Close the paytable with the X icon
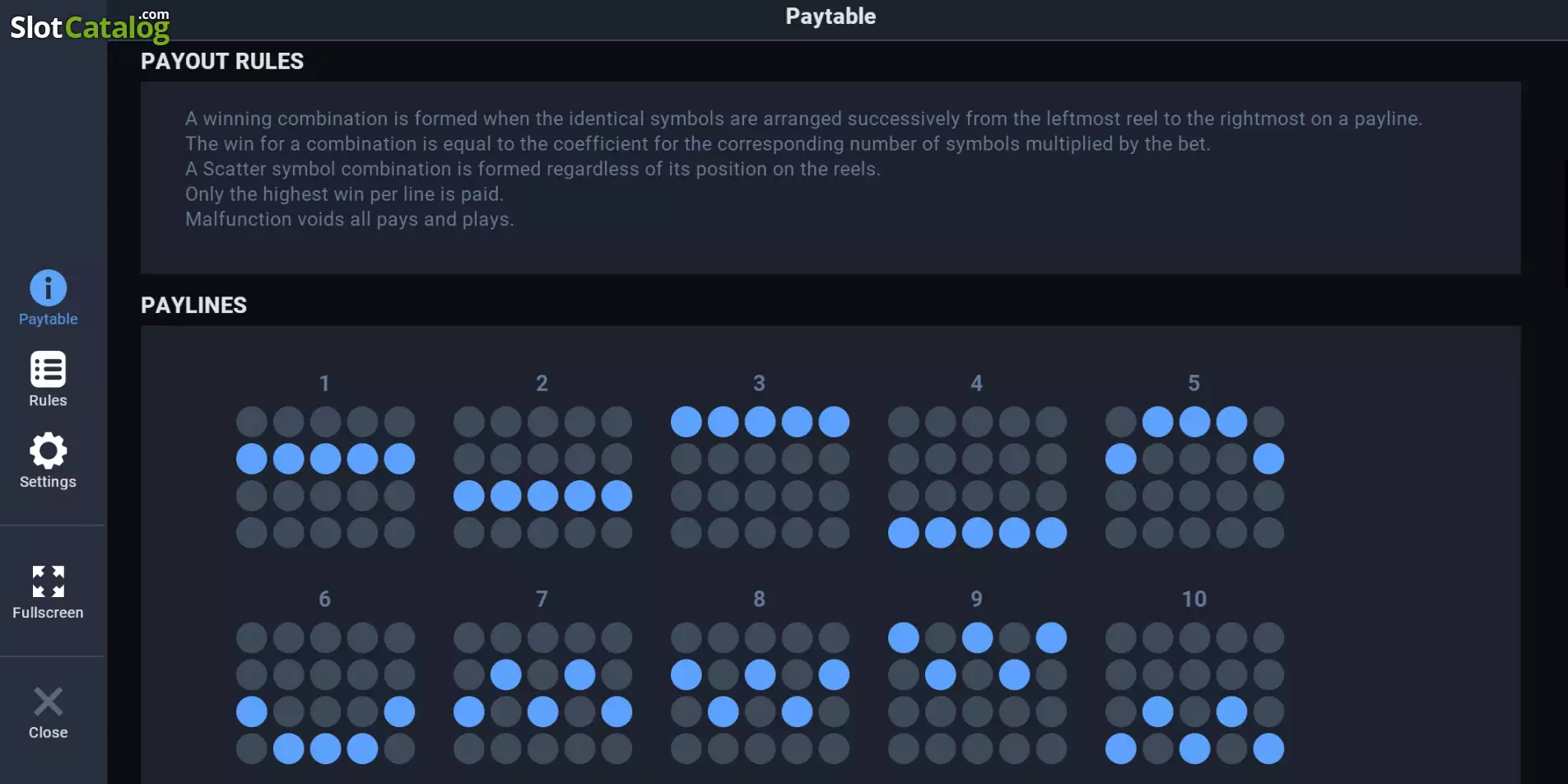 coord(48,702)
